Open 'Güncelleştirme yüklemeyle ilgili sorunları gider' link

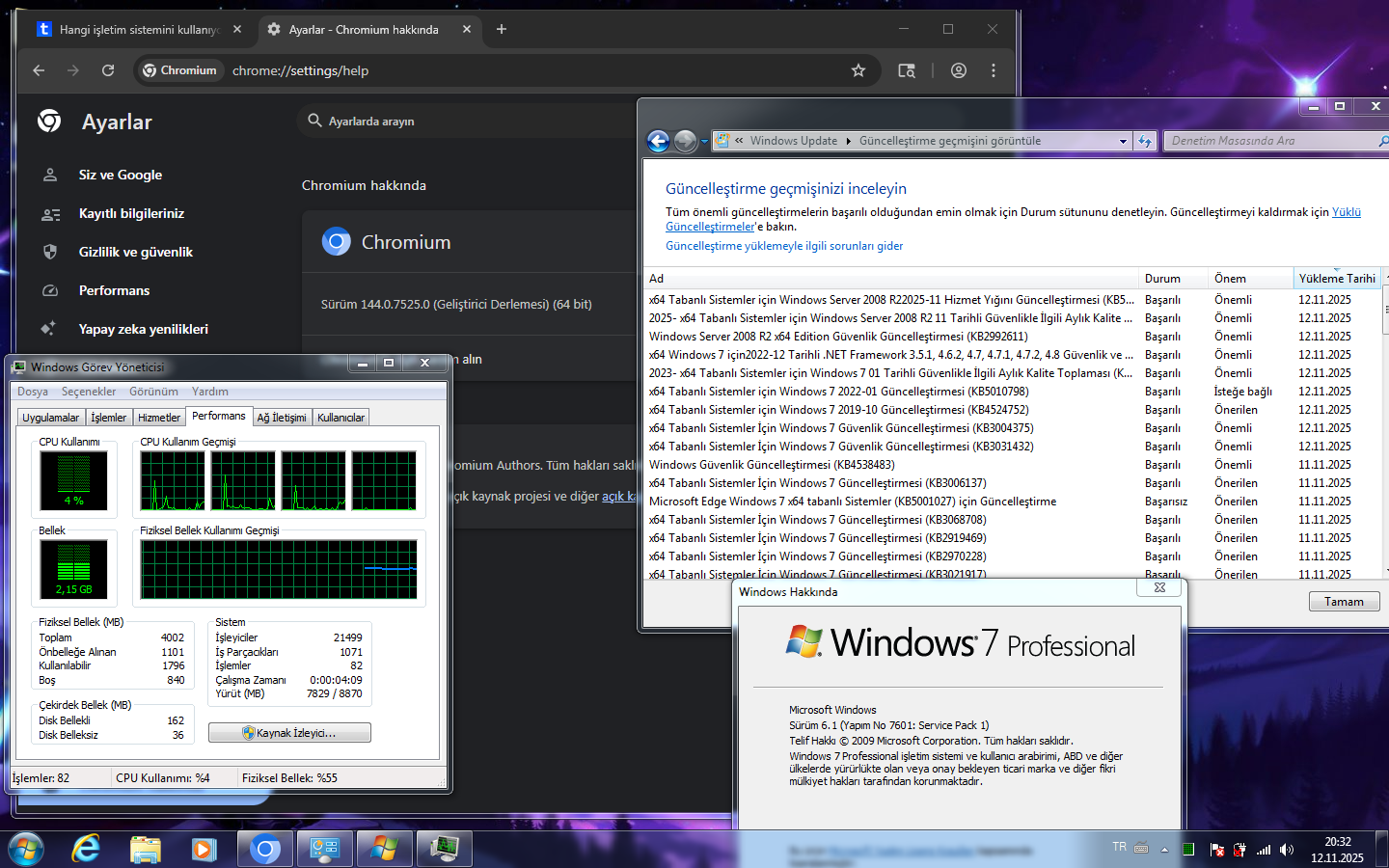pyautogui.click(x=784, y=246)
